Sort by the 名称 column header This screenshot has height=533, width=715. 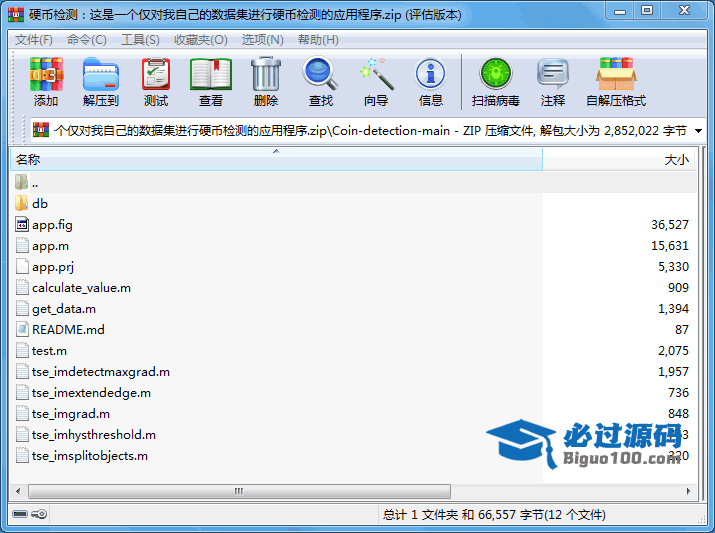(x=276, y=160)
